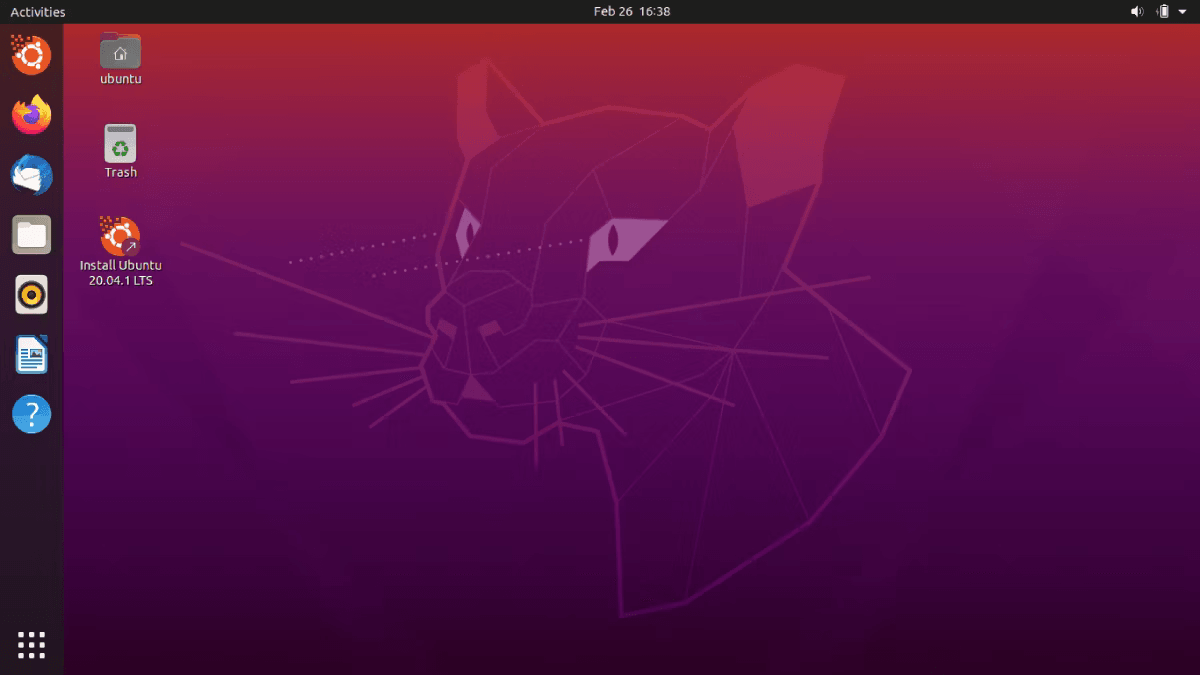This screenshot has width=1200, height=675.
Task: Open the Files file manager
Action: [31, 235]
